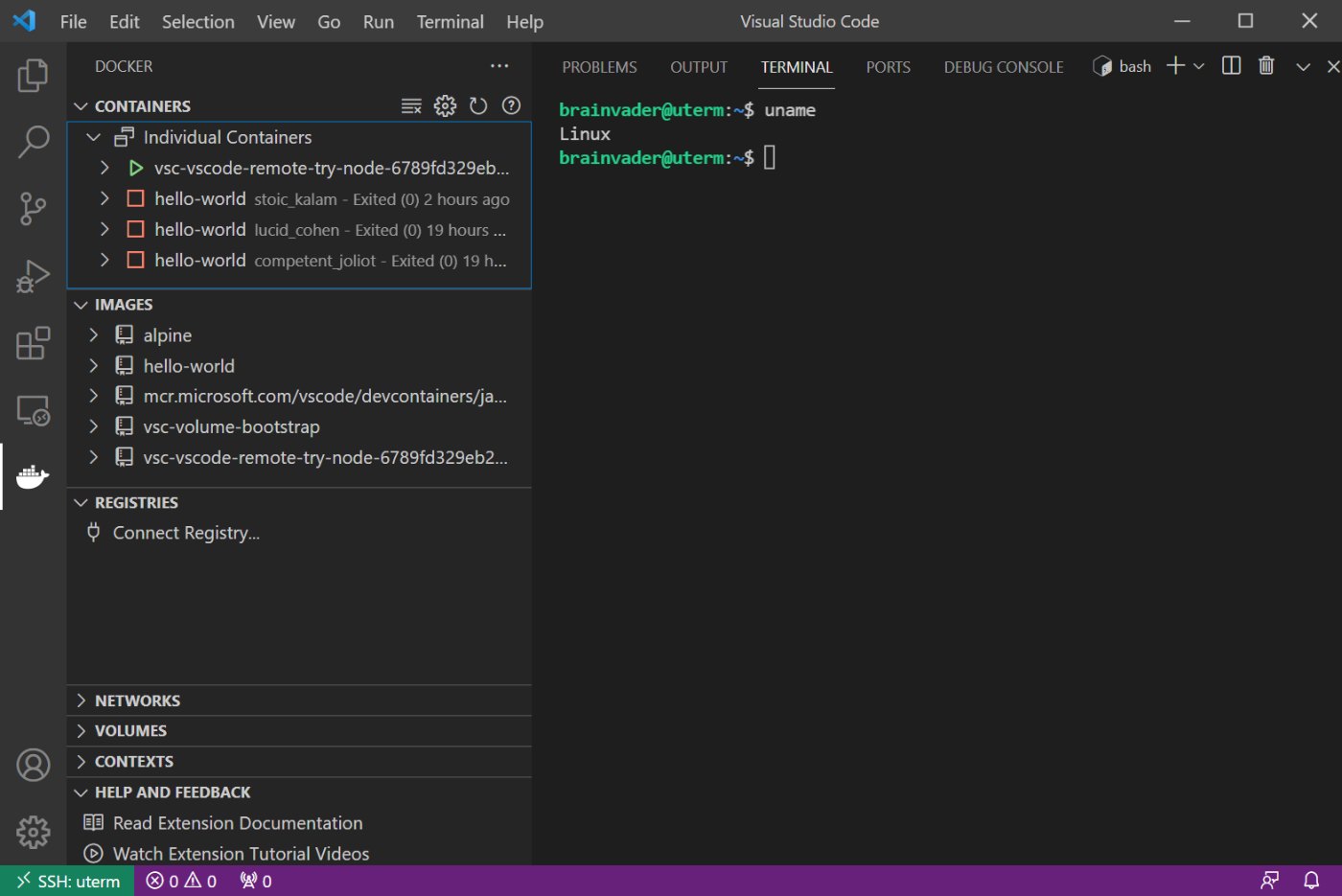This screenshot has height=896, width=1342.
Task: Collapse the HELP AND FEEDBACK section
Action: click(81, 793)
